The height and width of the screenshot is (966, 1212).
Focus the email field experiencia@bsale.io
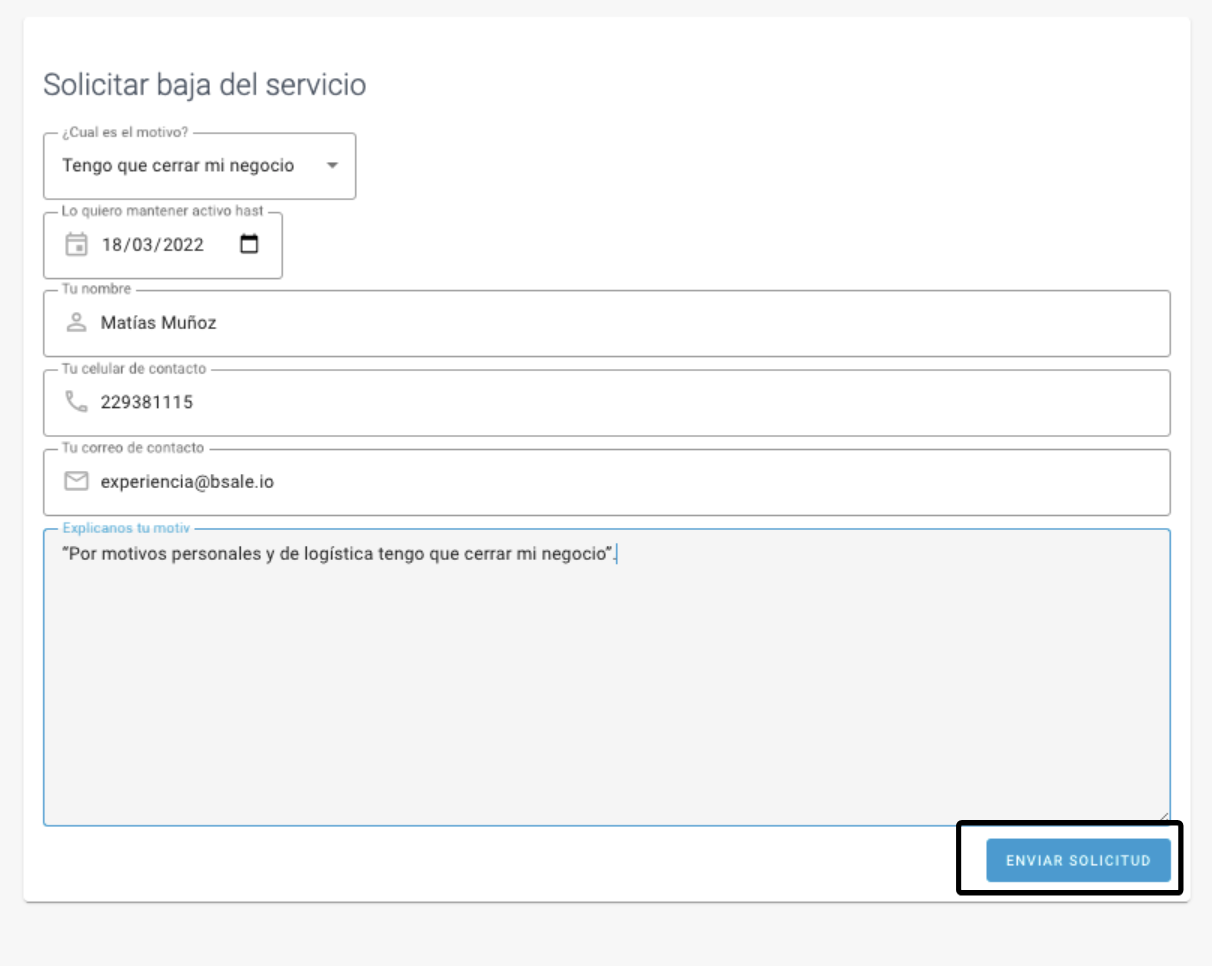click(607, 482)
